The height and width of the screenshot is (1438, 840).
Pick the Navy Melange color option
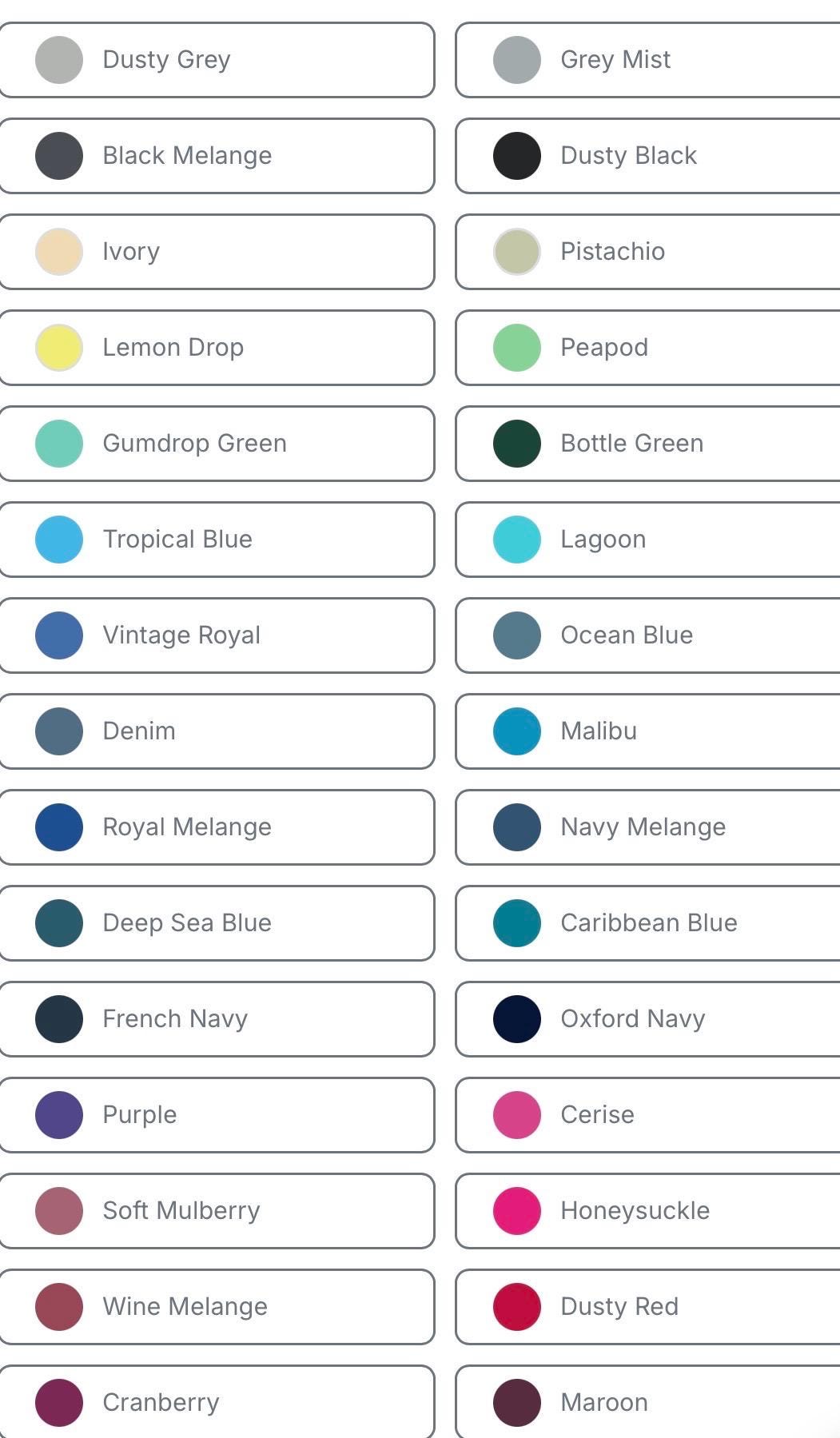click(x=517, y=827)
